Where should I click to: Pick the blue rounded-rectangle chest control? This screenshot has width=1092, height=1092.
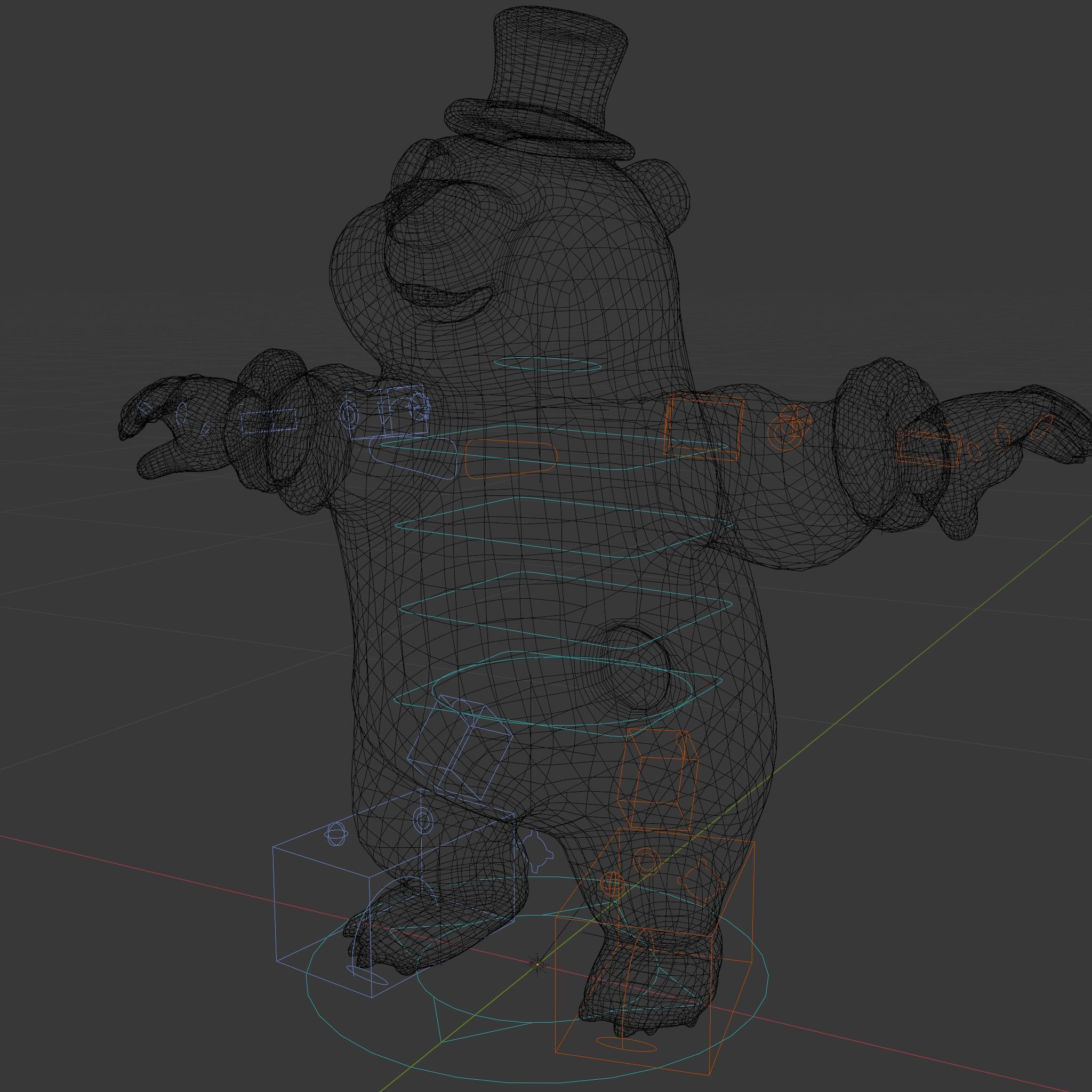pos(413,459)
